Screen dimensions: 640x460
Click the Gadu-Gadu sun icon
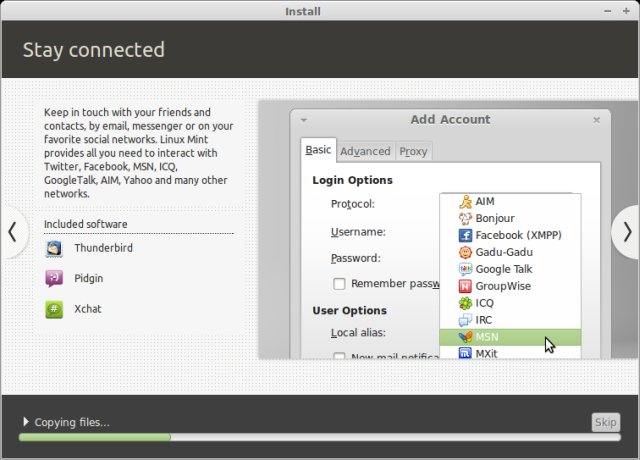point(465,253)
